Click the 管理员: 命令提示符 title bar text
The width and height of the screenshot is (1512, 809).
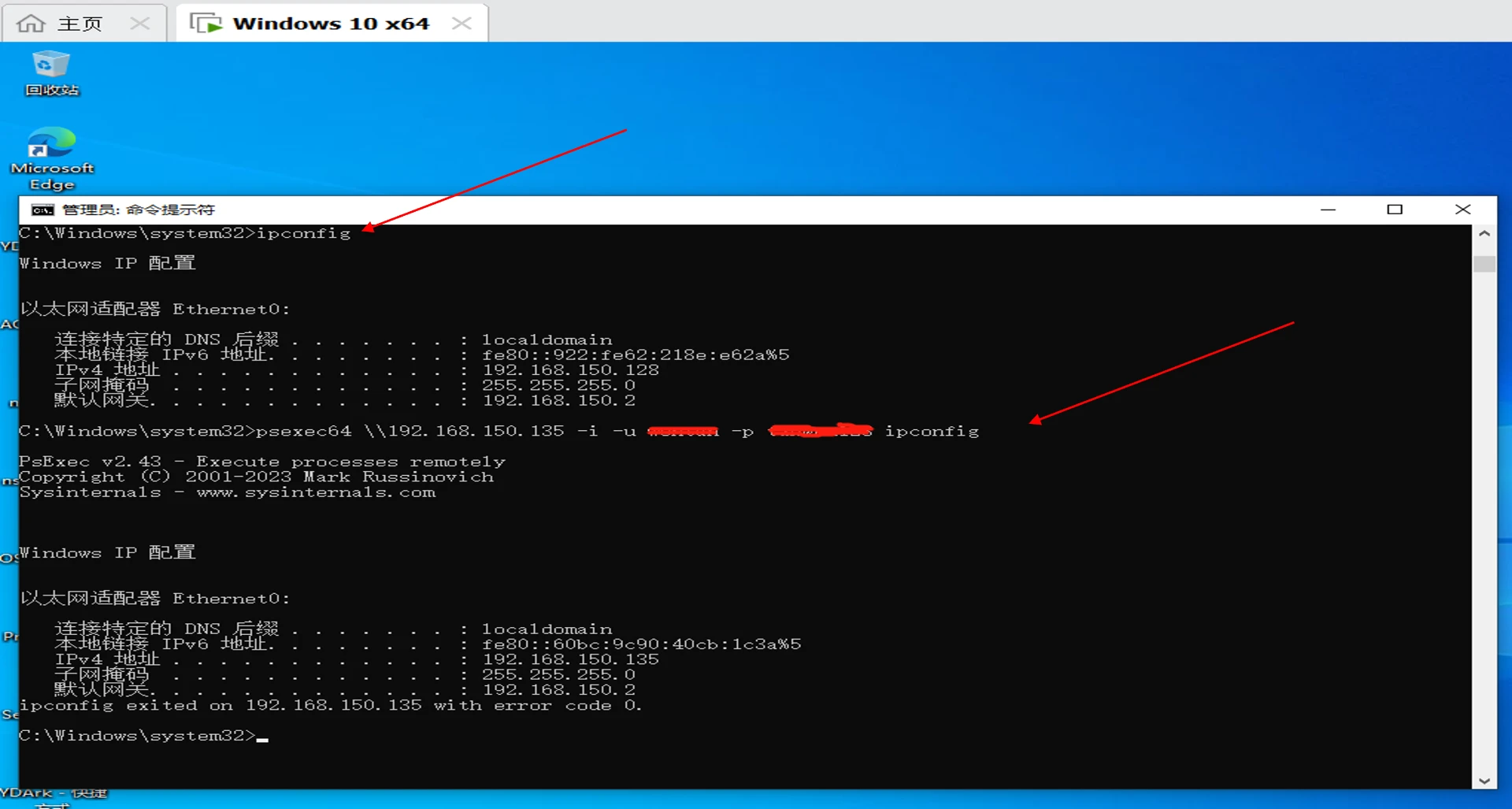(139, 210)
